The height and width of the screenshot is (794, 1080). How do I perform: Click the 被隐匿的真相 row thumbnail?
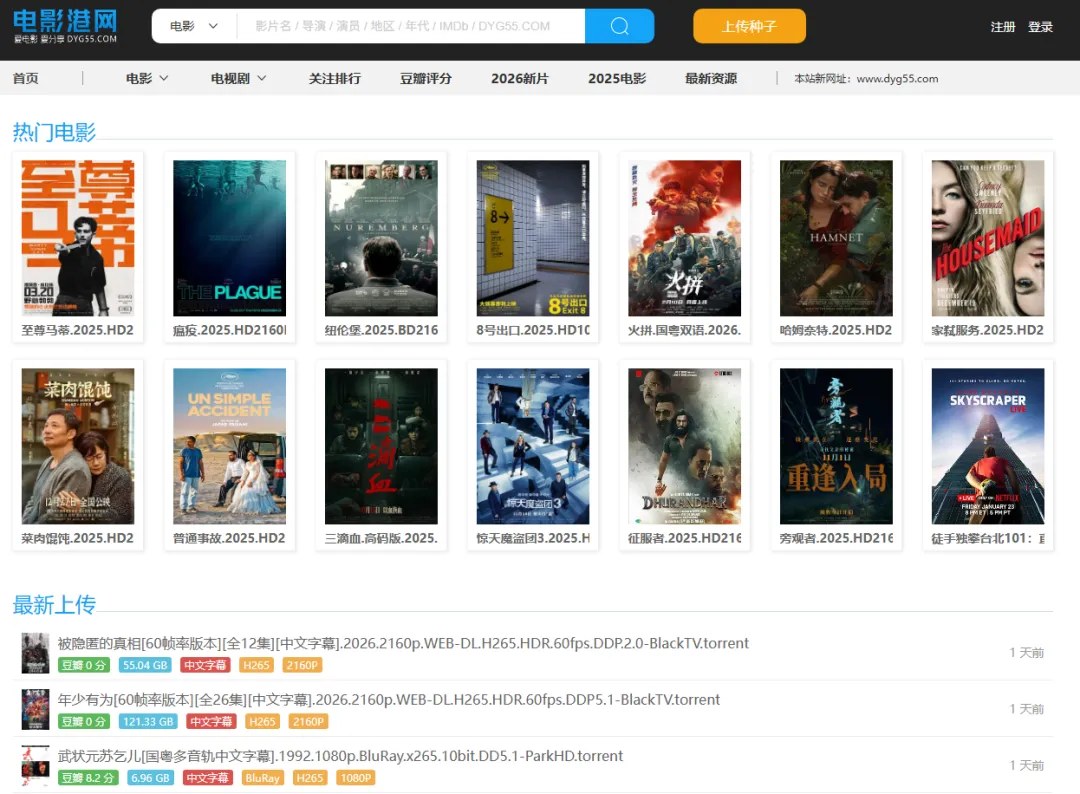(x=35, y=653)
